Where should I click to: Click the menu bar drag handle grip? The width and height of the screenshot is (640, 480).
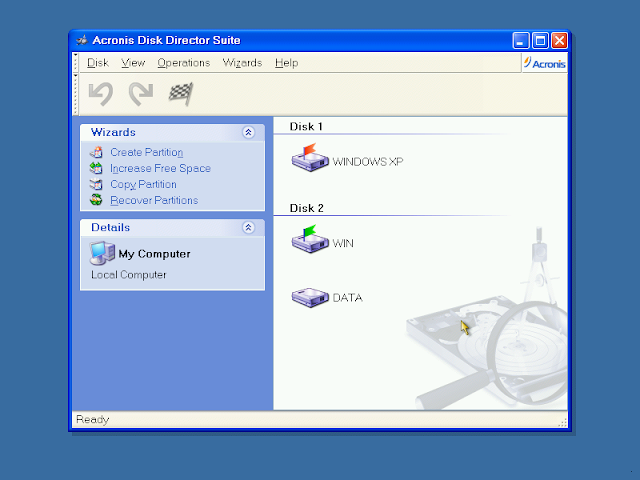click(x=76, y=63)
